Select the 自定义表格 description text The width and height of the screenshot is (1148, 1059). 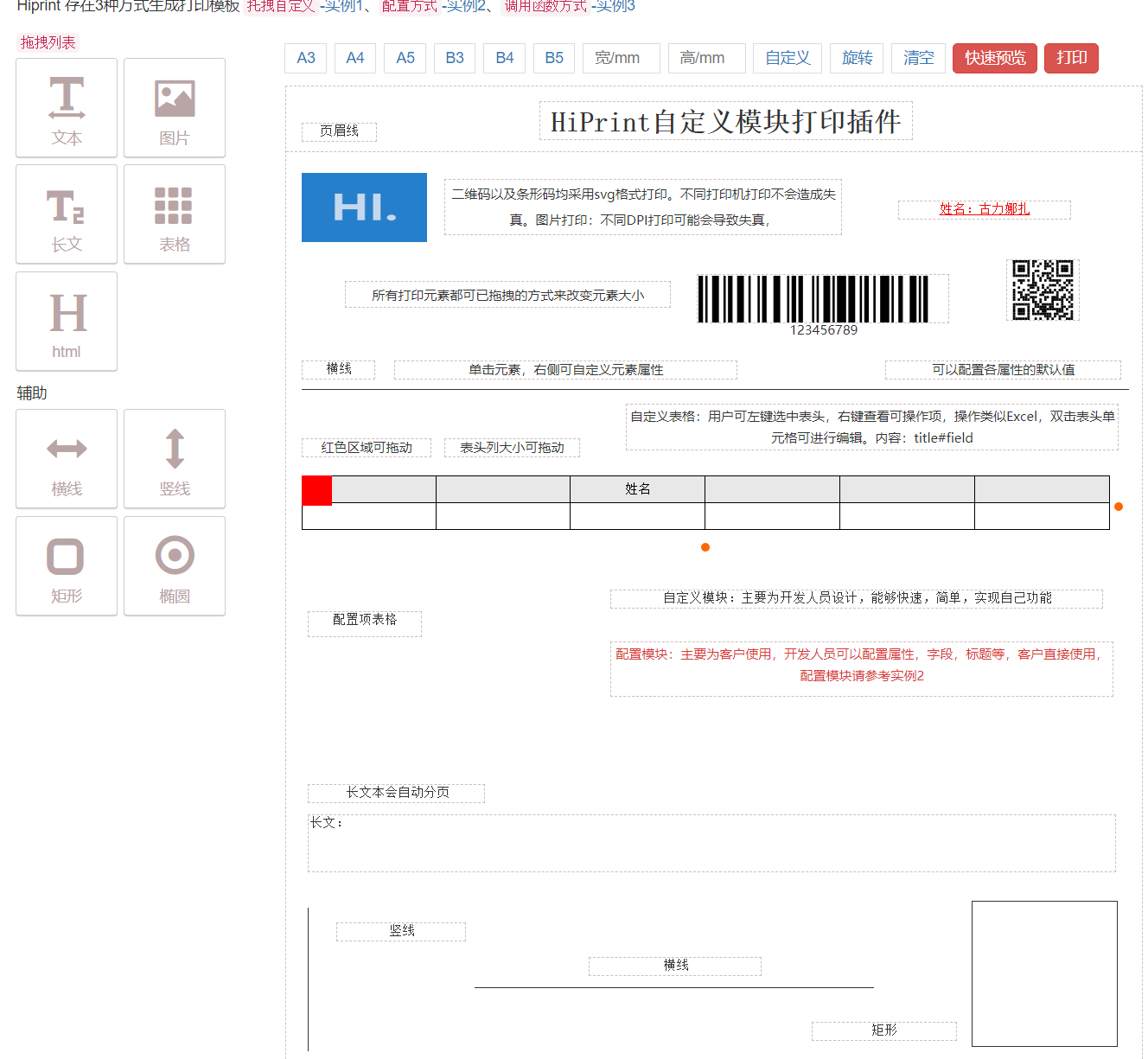pos(872,427)
